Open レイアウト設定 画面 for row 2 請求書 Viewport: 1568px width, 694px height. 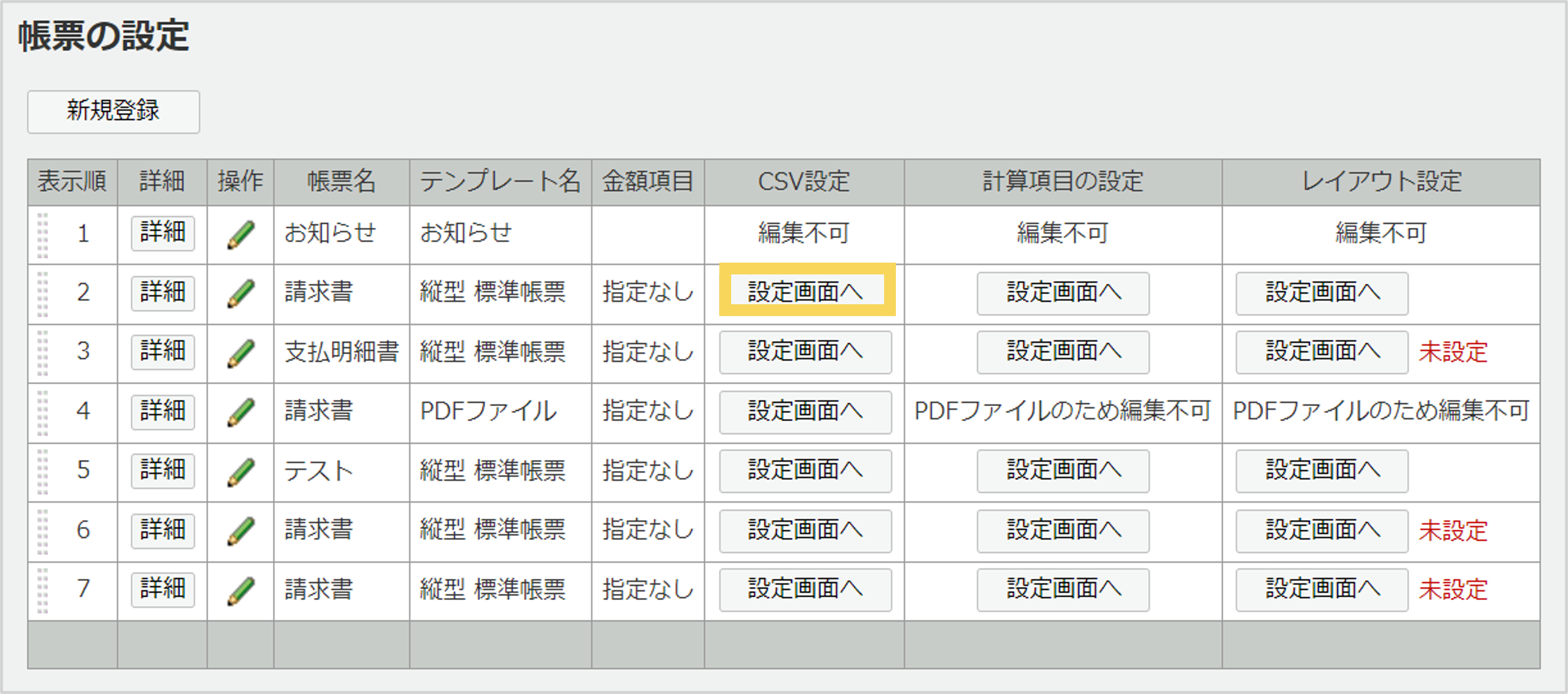pos(1321,293)
